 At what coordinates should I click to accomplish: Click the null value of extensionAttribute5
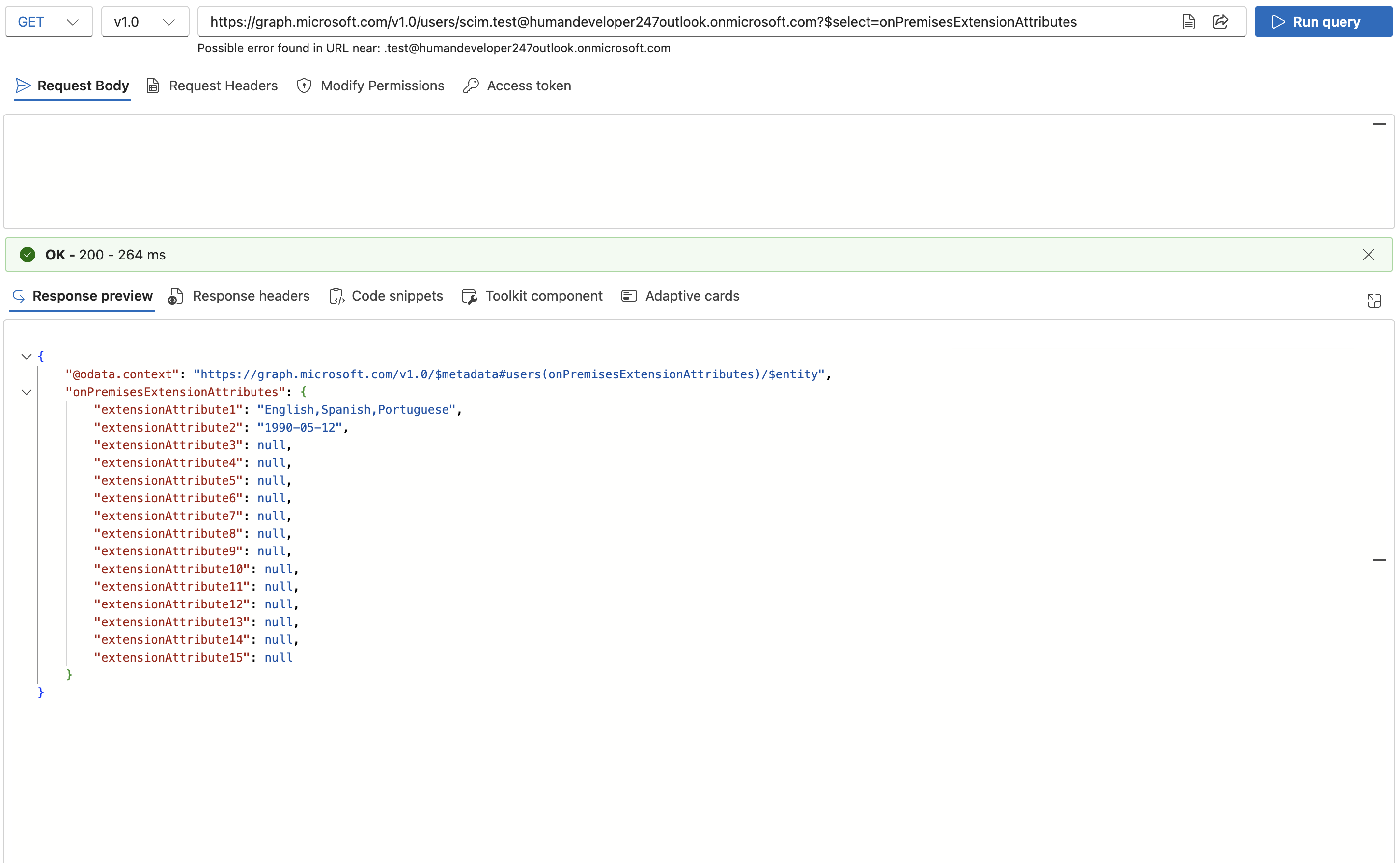(x=272, y=481)
